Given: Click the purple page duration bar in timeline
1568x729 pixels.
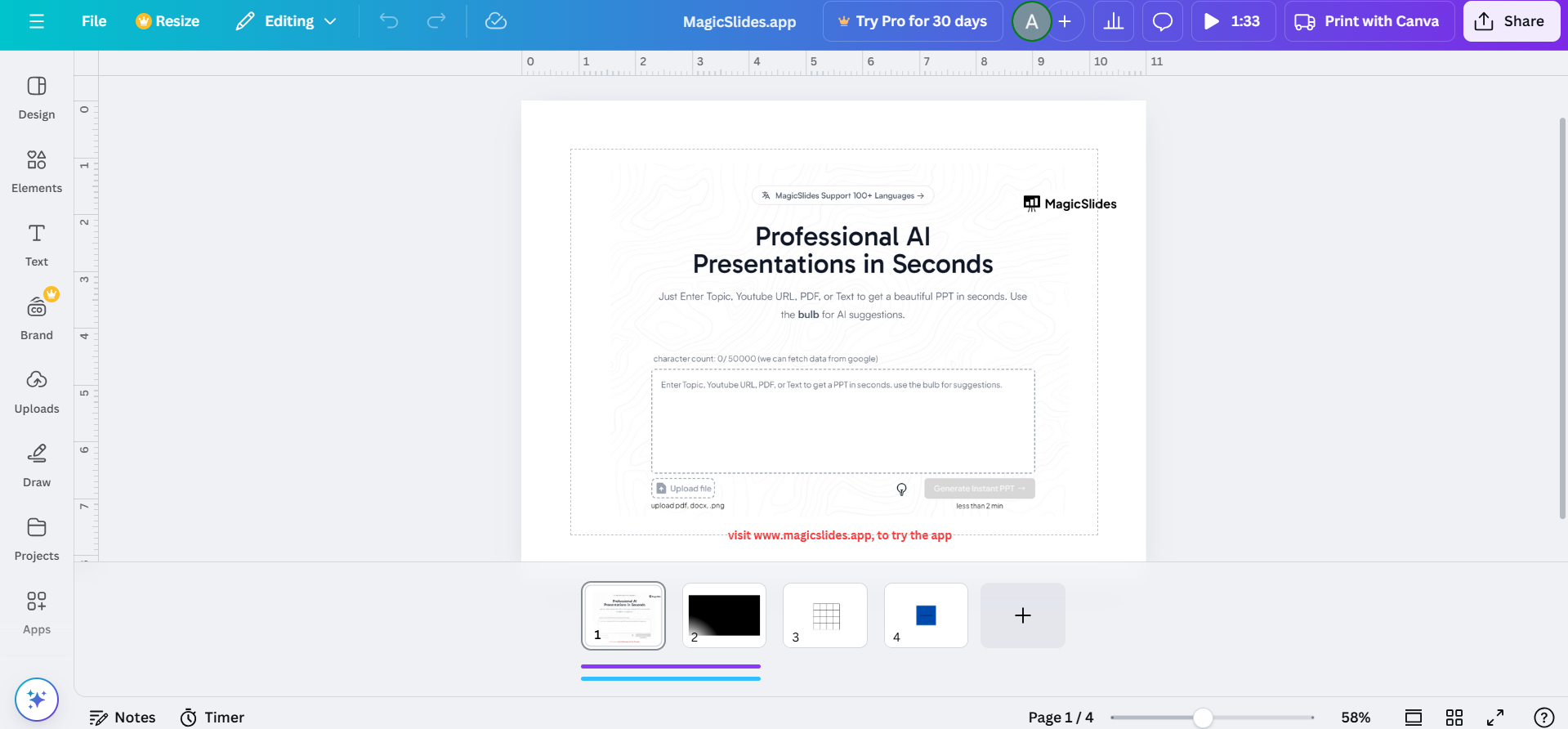Looking at the screenshot, I should coord(671,667).
